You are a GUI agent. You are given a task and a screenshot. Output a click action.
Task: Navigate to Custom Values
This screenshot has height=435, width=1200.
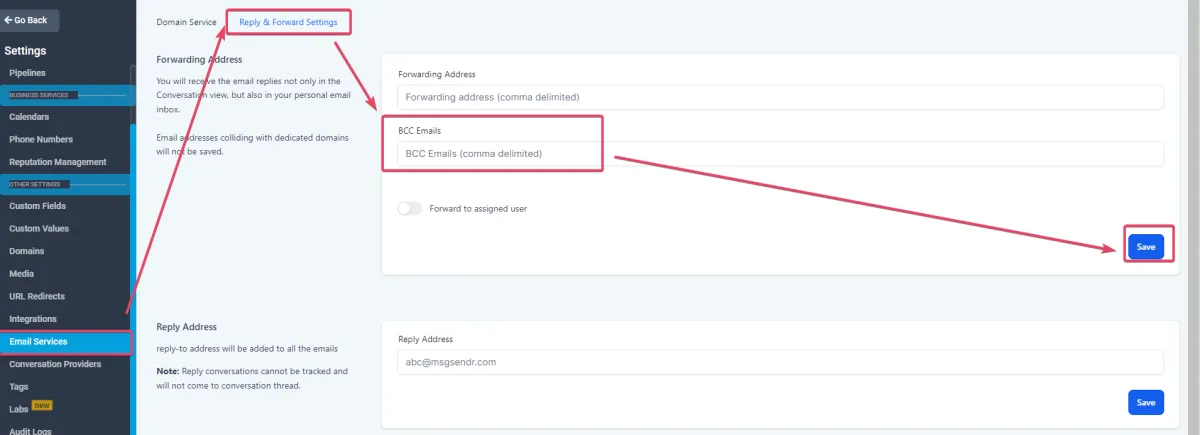pyautogui.click(x=39, y=228)
